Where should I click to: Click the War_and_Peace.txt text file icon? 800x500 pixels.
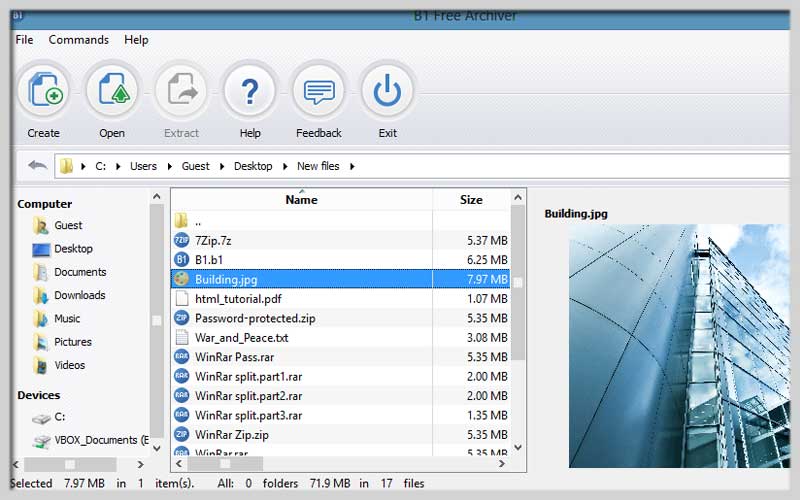point(182,337)
